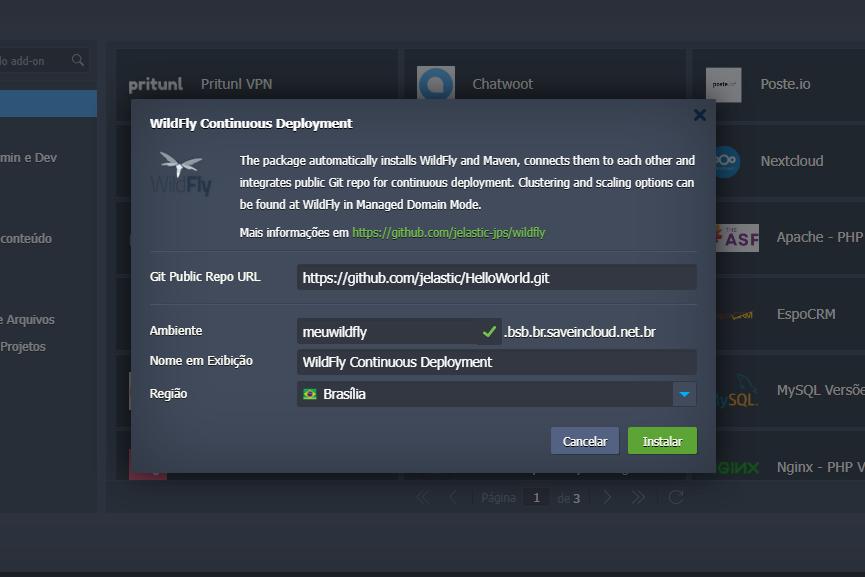Click the Ambiente name input field
The width and height of the screenshot is (865, 577).
click(390, 332)
